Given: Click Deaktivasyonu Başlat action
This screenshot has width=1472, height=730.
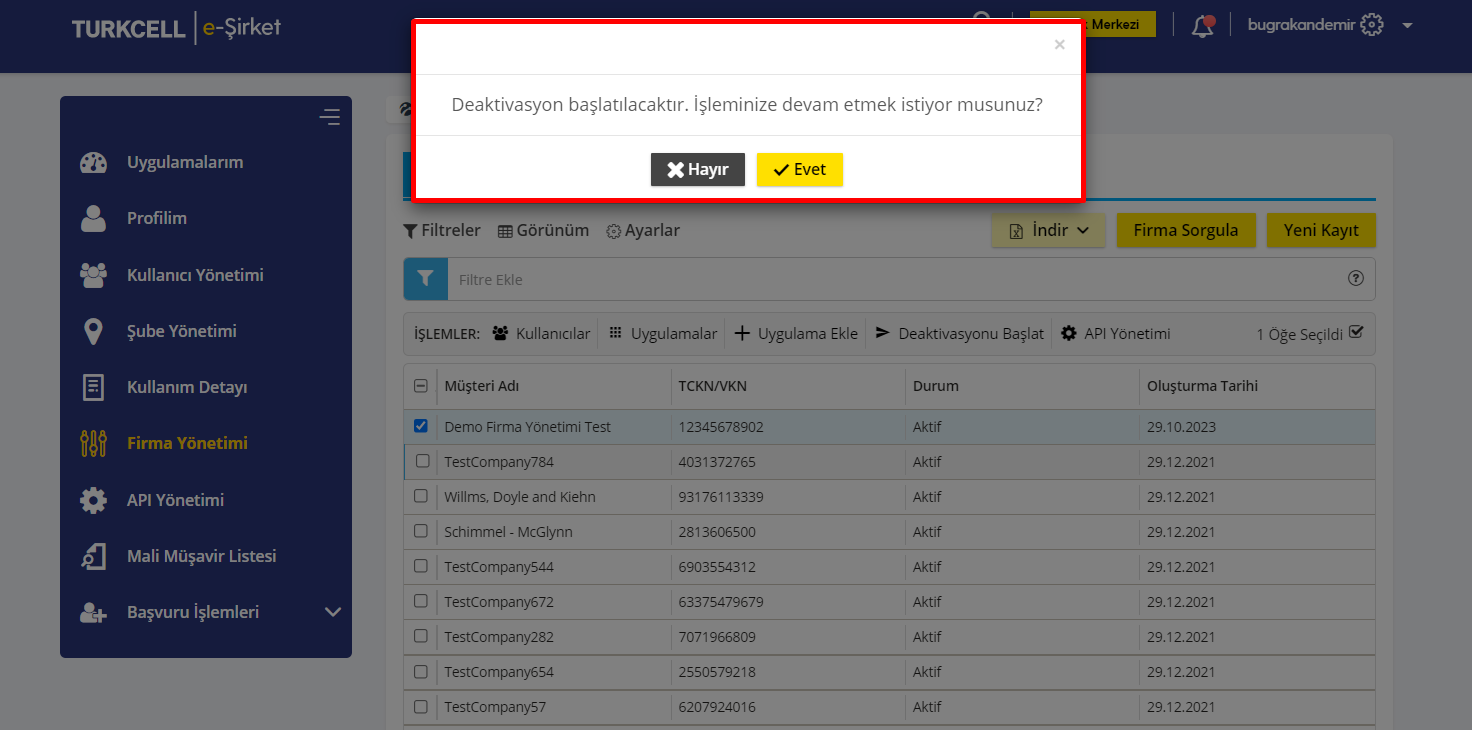Looking at the screenshot, I should click(959, 334).
